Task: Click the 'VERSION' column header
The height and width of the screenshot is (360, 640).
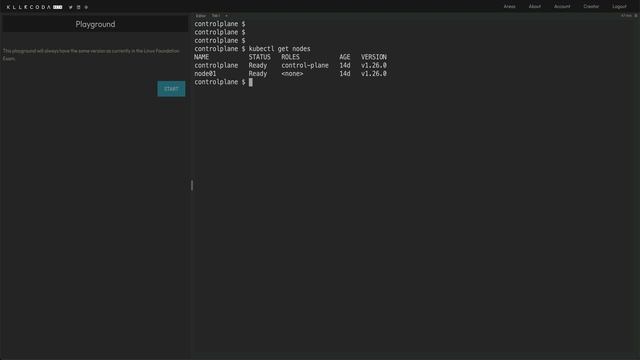Action: [x=373, y=57]
